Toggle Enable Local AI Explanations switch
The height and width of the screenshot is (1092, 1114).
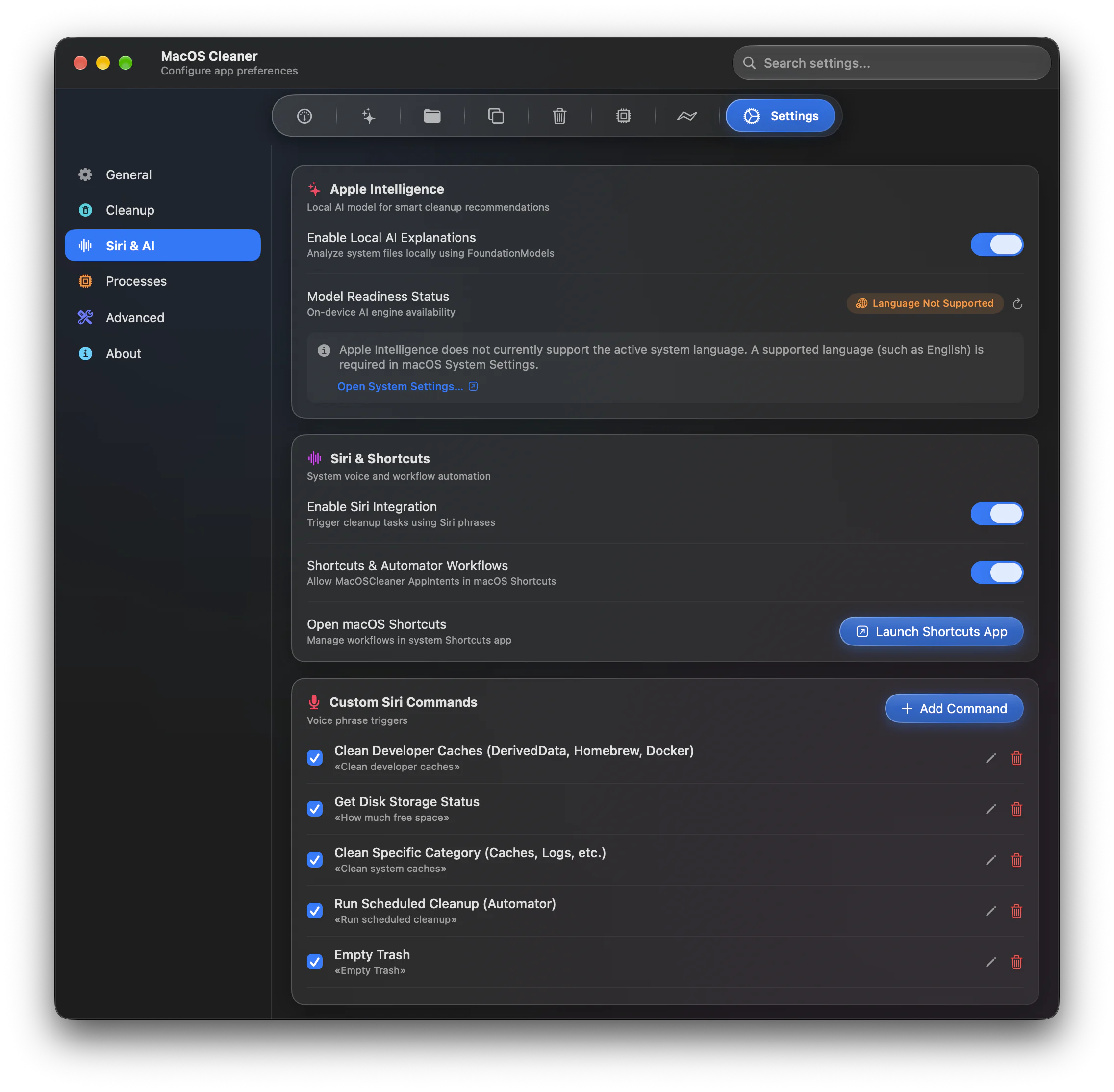(x=996, y=245)
